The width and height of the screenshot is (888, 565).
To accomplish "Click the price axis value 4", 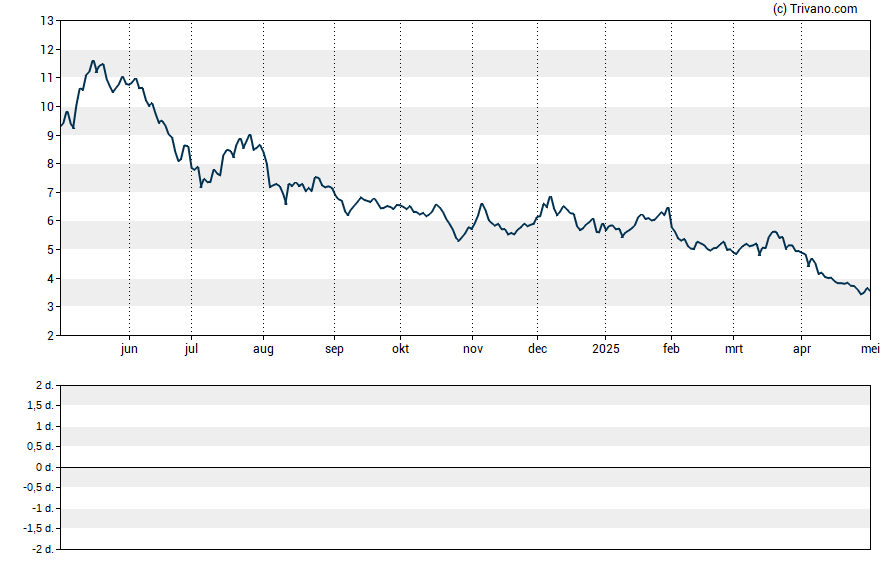I will click(50, 279).
